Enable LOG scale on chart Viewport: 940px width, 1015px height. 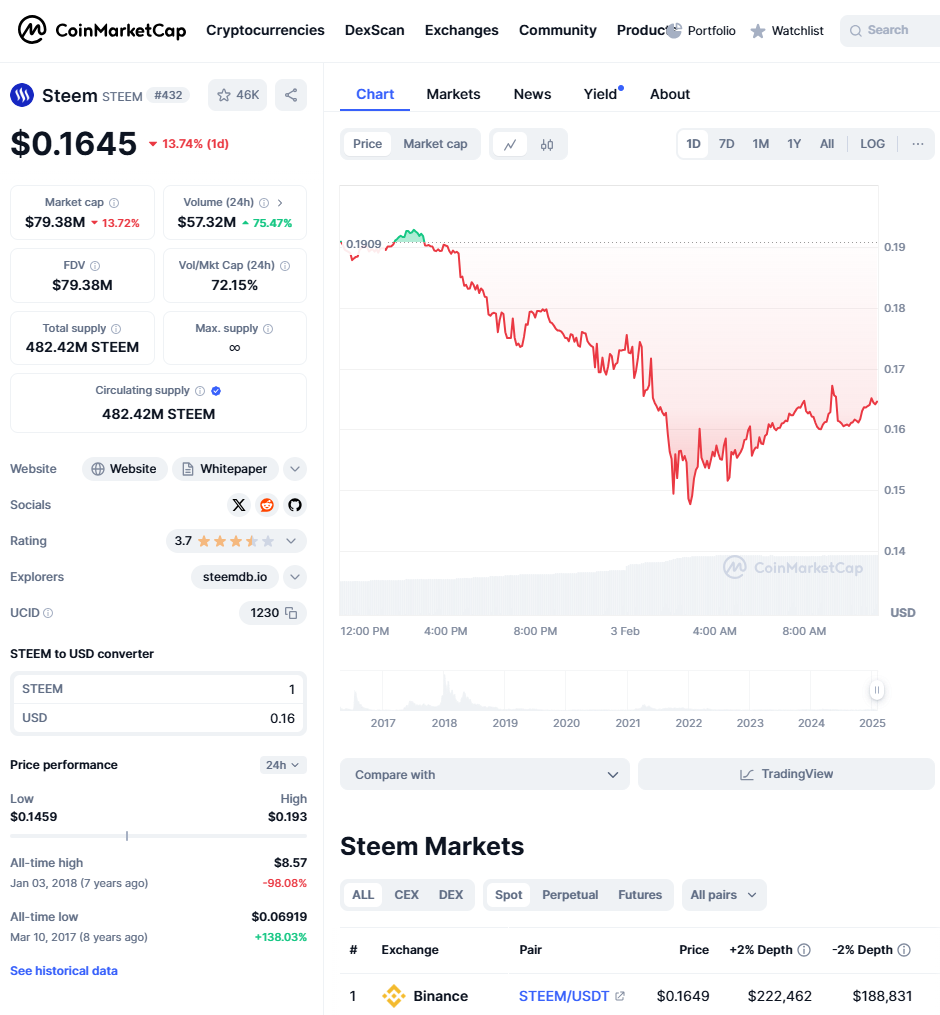pos(872,144)
